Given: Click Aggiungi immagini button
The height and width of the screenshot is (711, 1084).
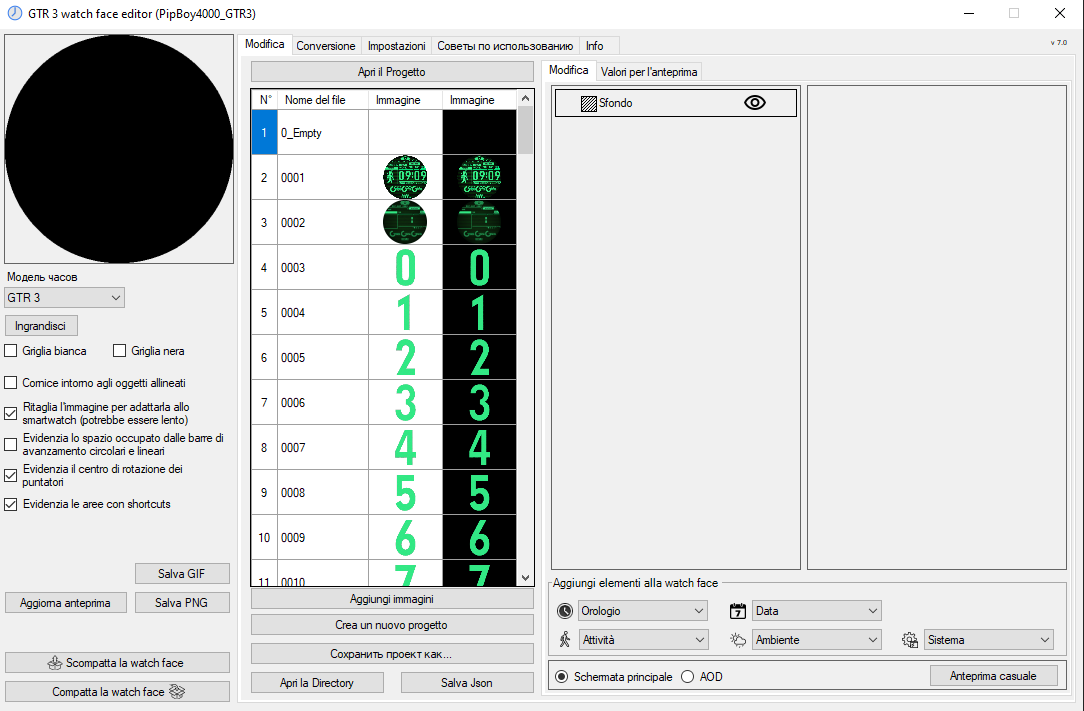Looking at the screenshot, I should point(392,599).
